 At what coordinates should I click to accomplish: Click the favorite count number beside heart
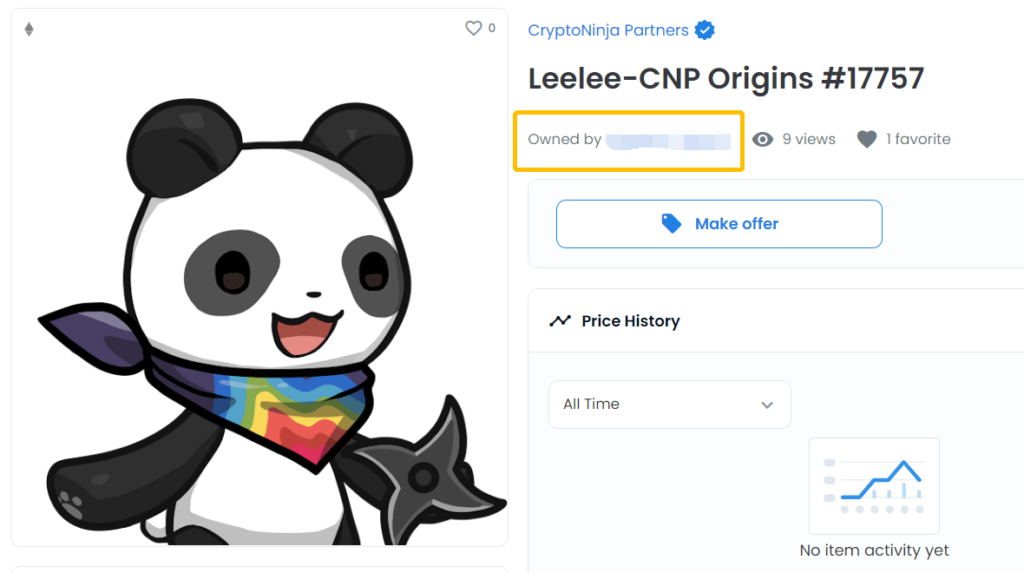click(492, 28)
